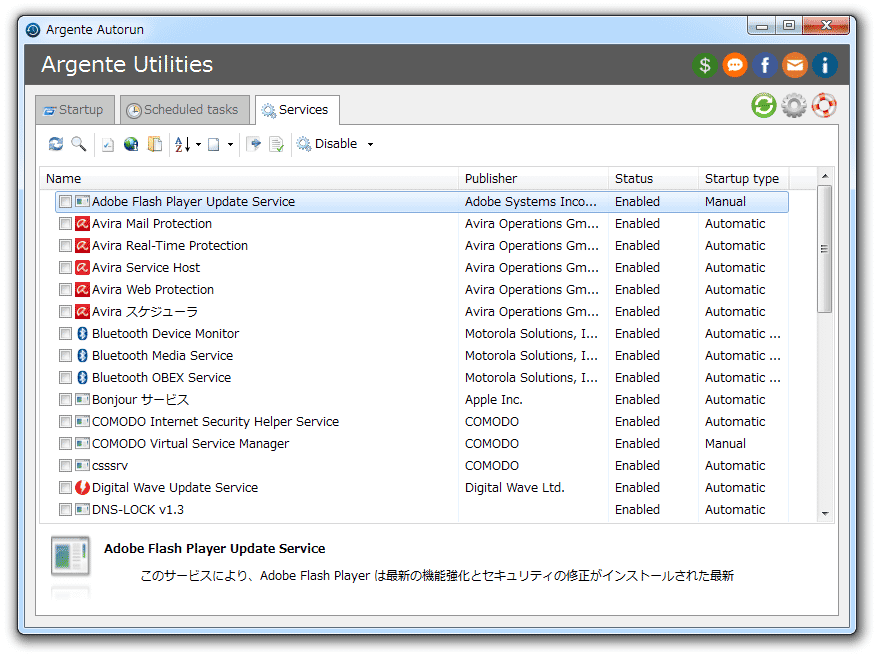Sort by the Status column header
Viewport: 878px width, 656px height.
[653, 179]
